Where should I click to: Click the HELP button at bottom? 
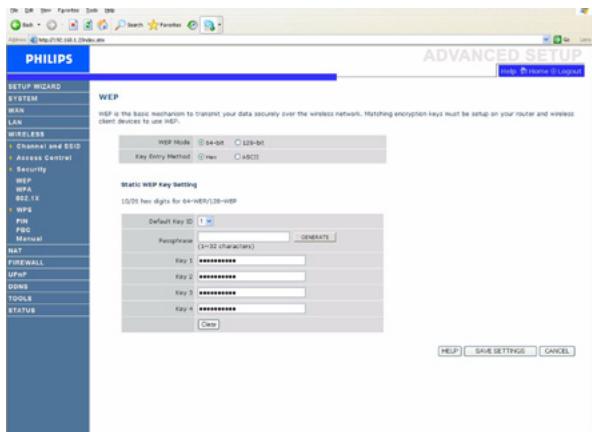(450, 351)
